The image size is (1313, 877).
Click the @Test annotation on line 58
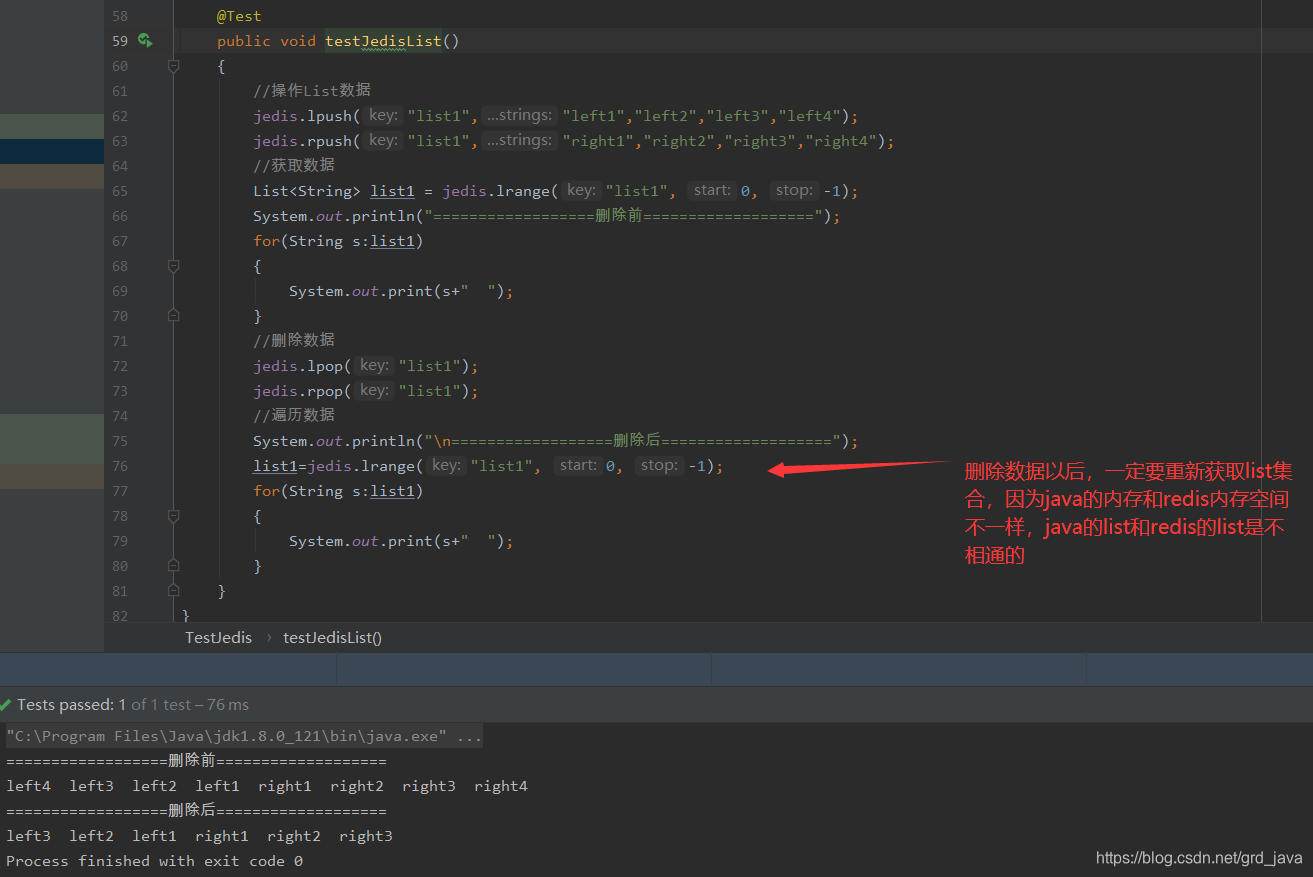tap(240, 16)
